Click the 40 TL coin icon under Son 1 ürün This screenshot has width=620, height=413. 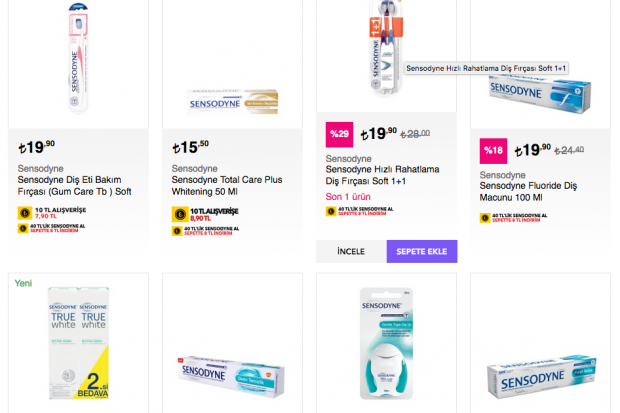coord(331,211)
